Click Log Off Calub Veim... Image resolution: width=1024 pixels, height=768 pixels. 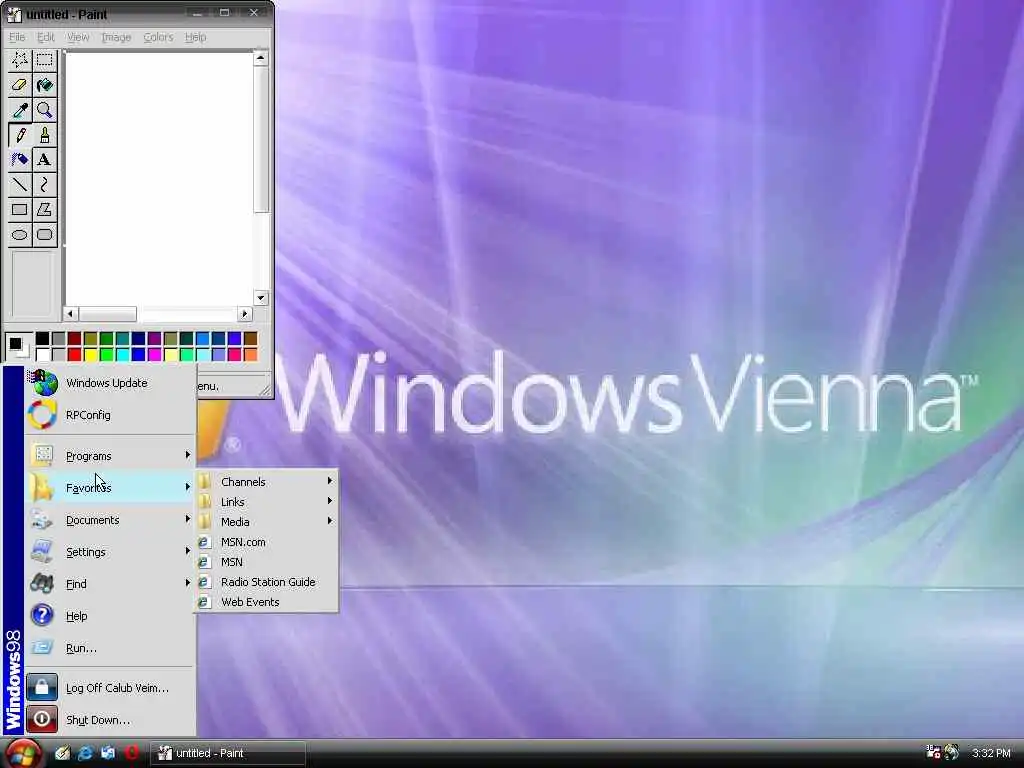coord(110,688)
